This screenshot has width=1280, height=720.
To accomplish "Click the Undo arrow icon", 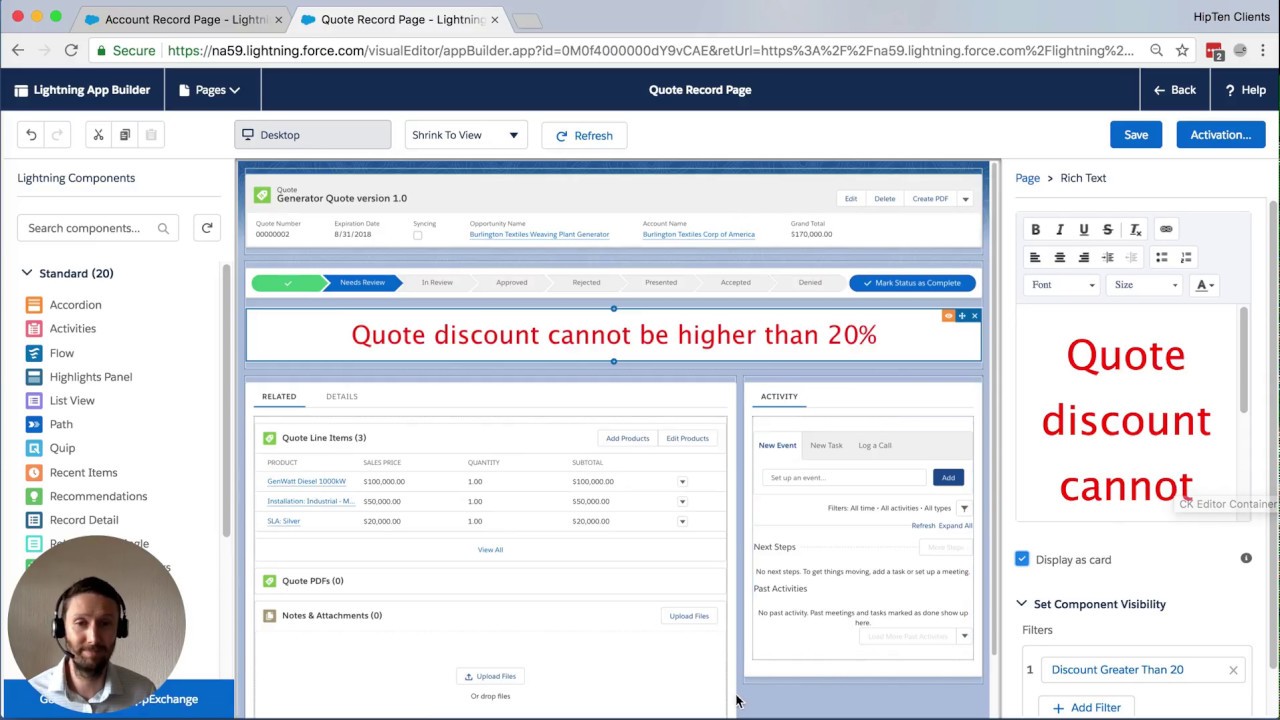I will 31,135.
